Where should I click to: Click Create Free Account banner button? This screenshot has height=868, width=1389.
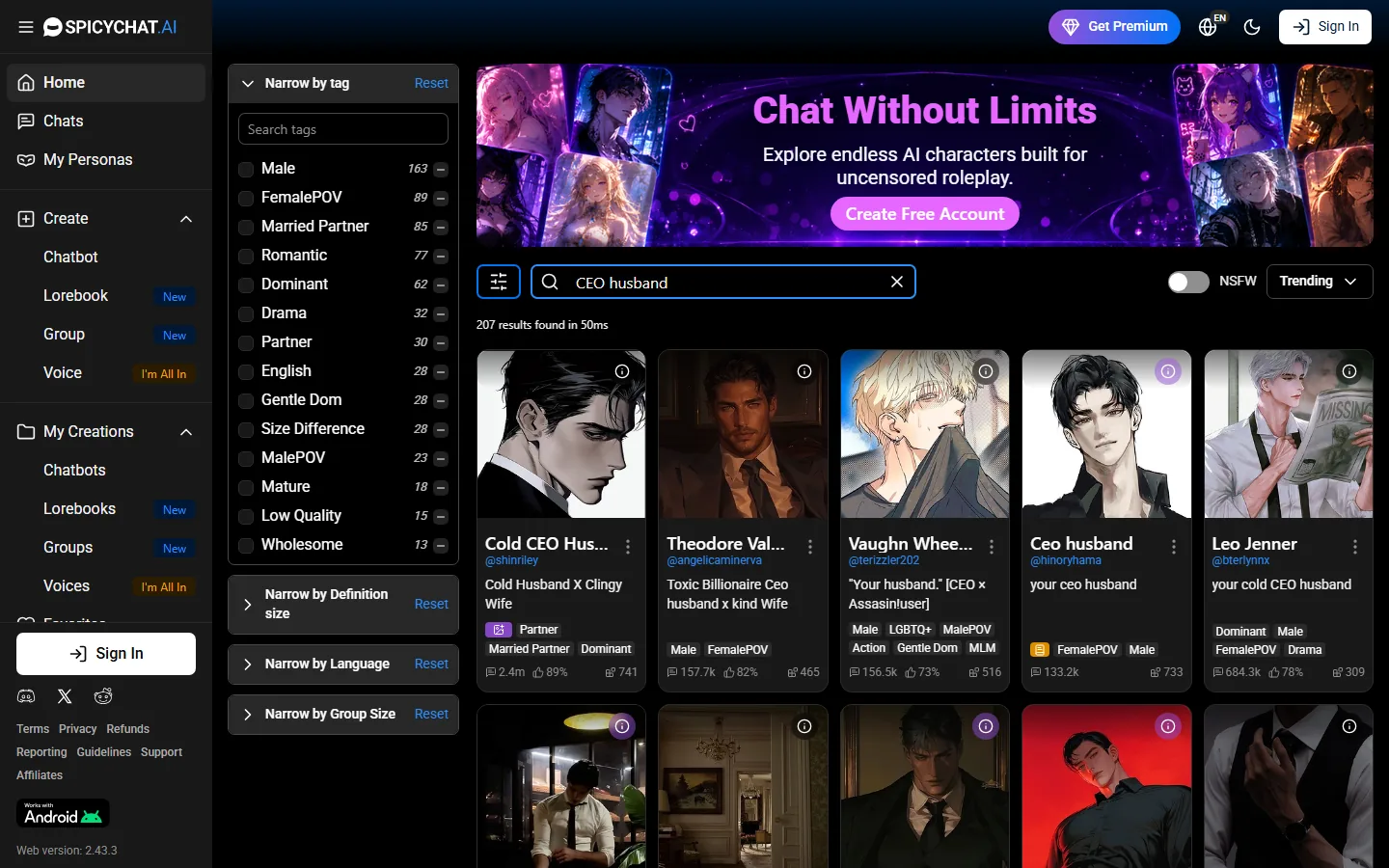[x=925, y=214]
